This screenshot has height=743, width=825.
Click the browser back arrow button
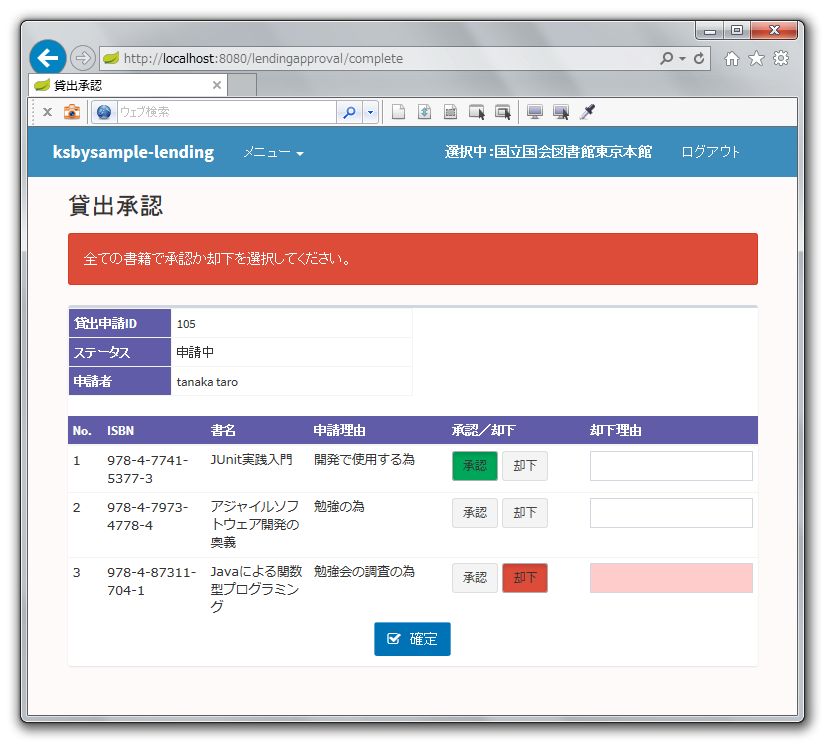[x=47, y=57]
